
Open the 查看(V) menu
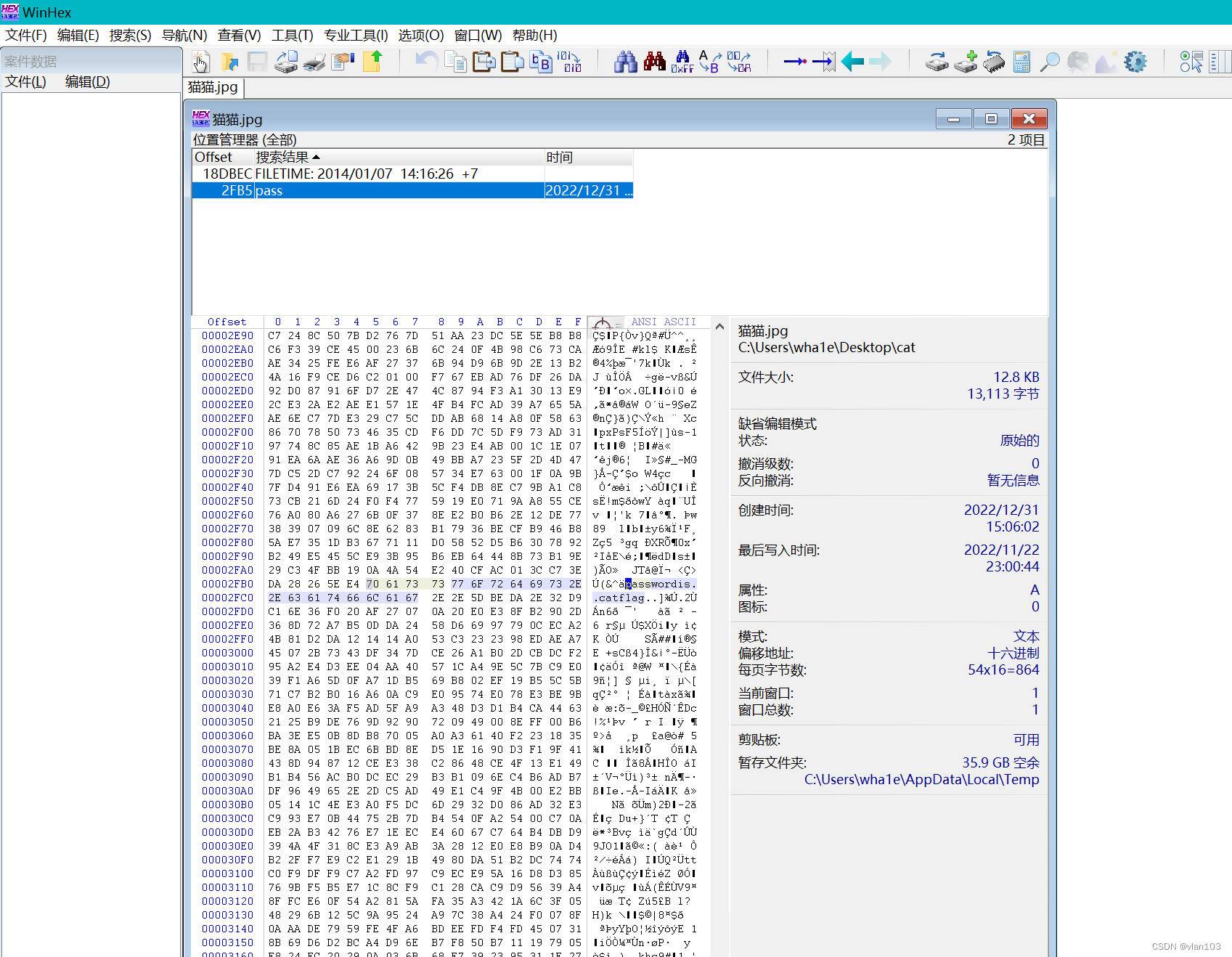(x=240, y=36)
